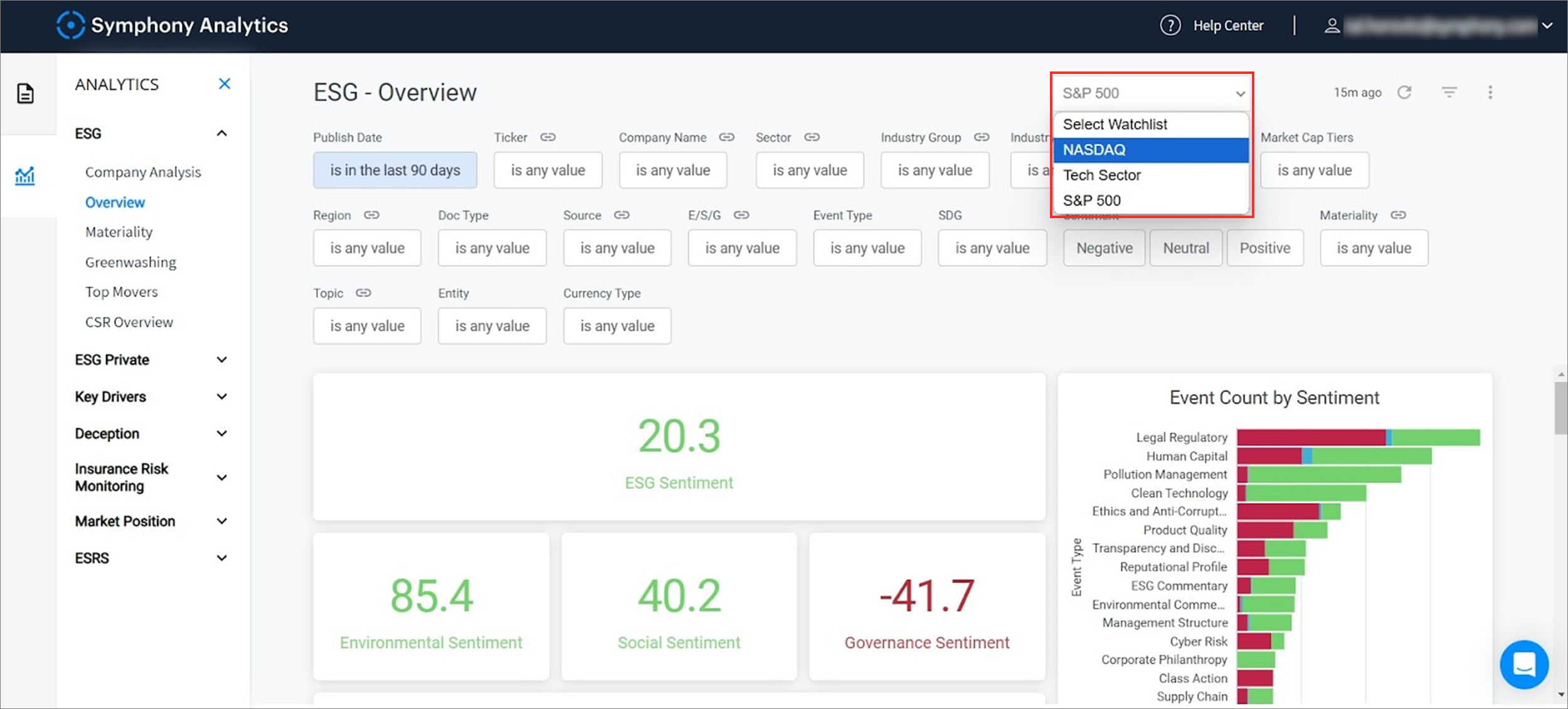Viewport: 1568px width, 709px height.
Task: Expand the ESG Private section
Action: tap(221, 360)
